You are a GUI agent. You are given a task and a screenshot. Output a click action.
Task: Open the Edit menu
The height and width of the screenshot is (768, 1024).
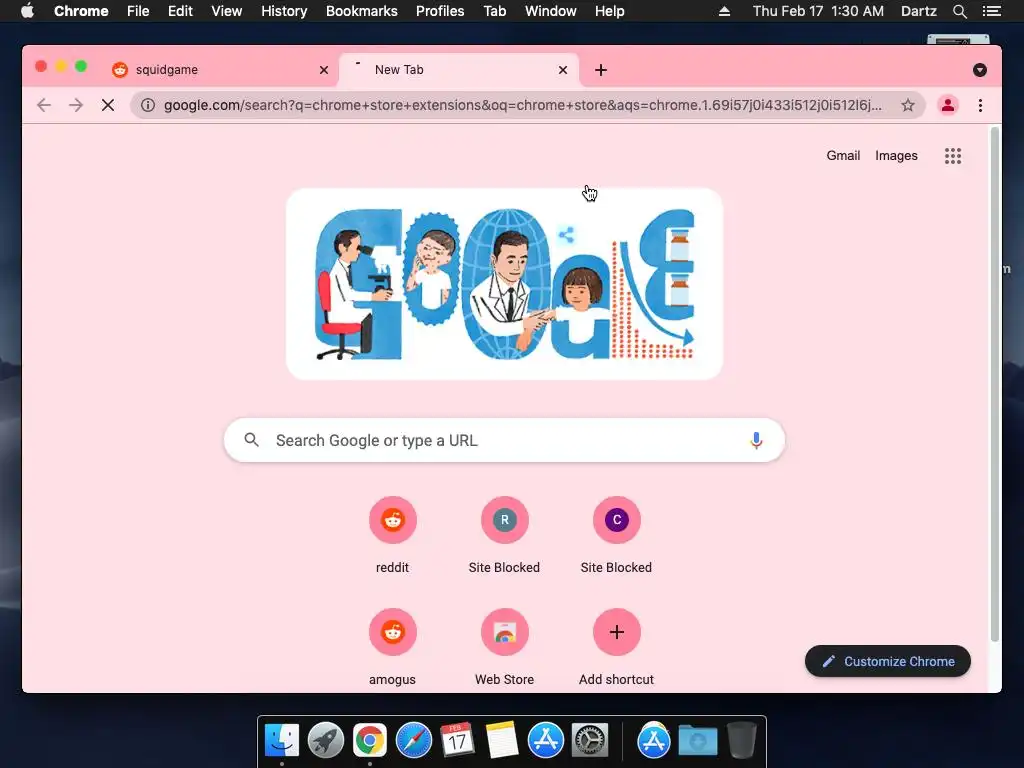click(x=180, y=11)
